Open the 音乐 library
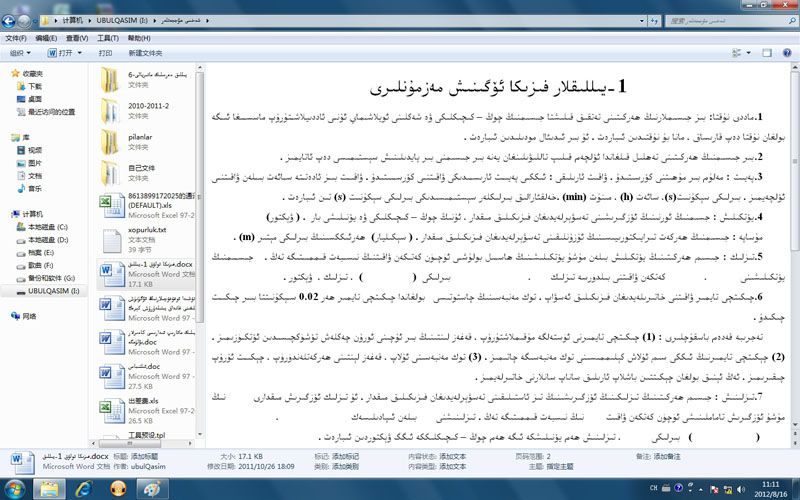800x500 pixels. click(x=35, y=188)
